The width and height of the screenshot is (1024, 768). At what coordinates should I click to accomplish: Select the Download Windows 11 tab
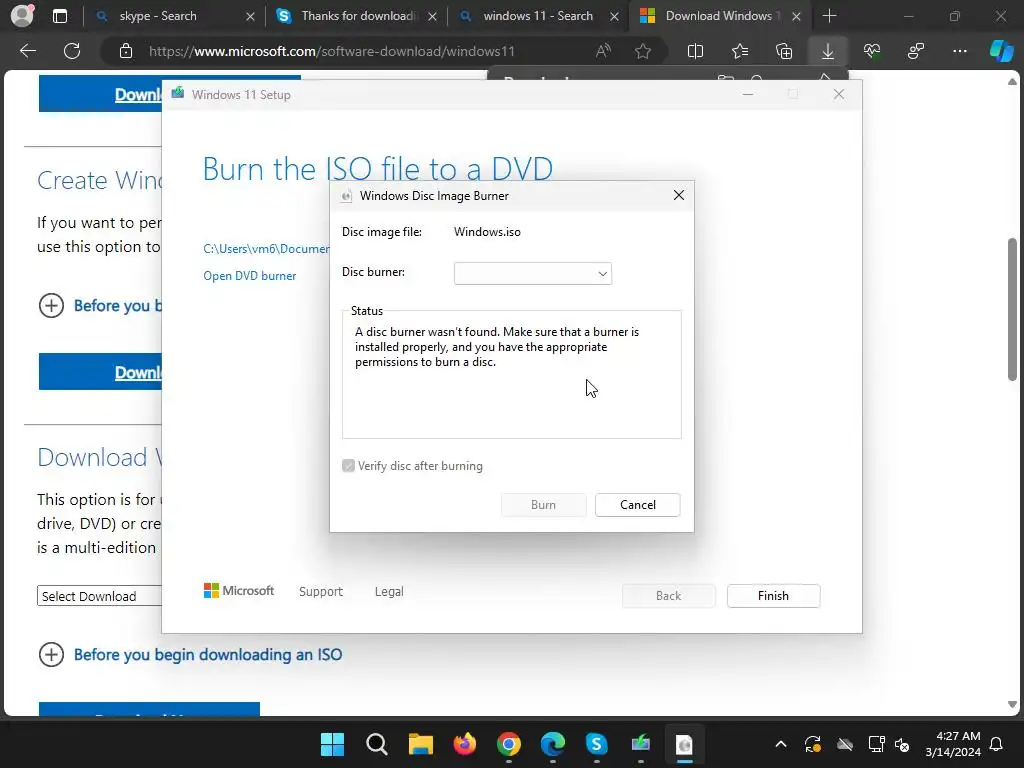(718, 16)
